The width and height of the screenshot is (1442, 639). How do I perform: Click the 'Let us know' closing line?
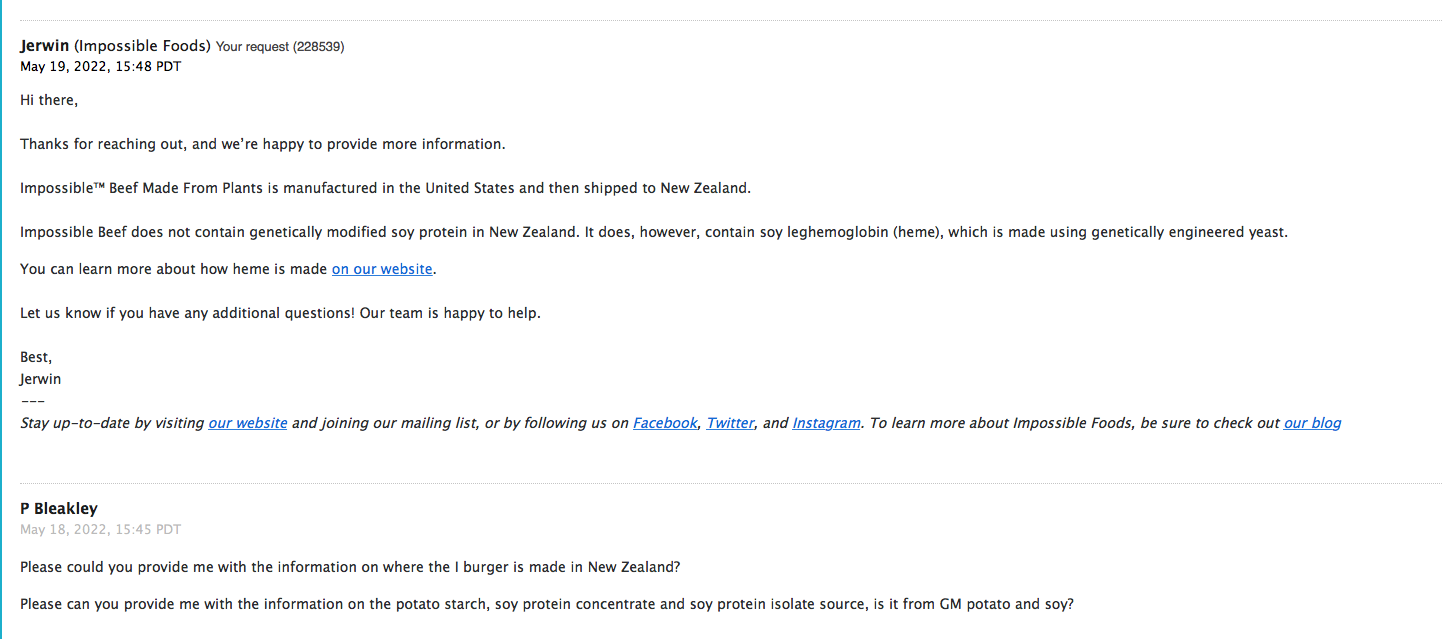tap(280, 313)
